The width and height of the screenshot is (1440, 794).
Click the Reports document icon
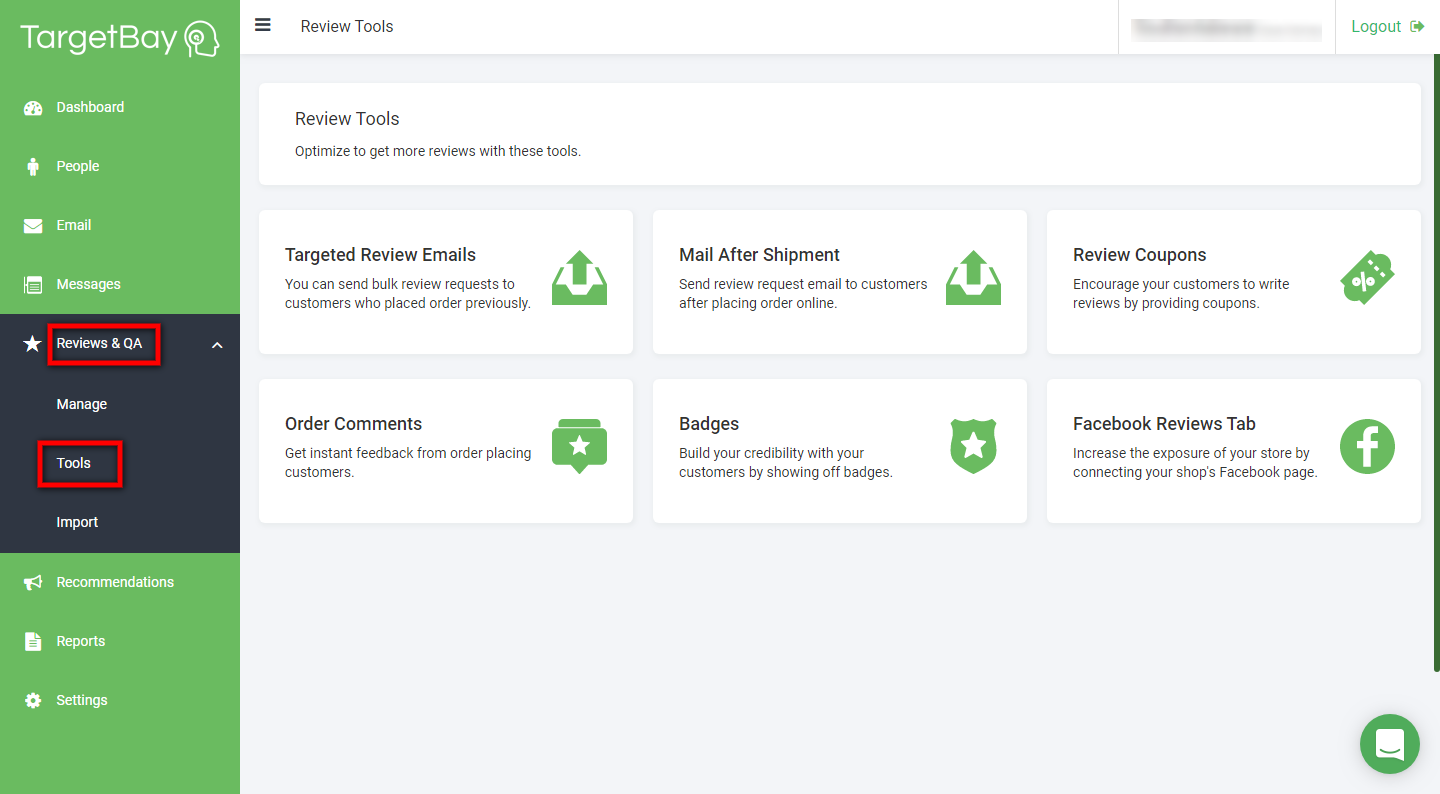(x=33, y=642)
